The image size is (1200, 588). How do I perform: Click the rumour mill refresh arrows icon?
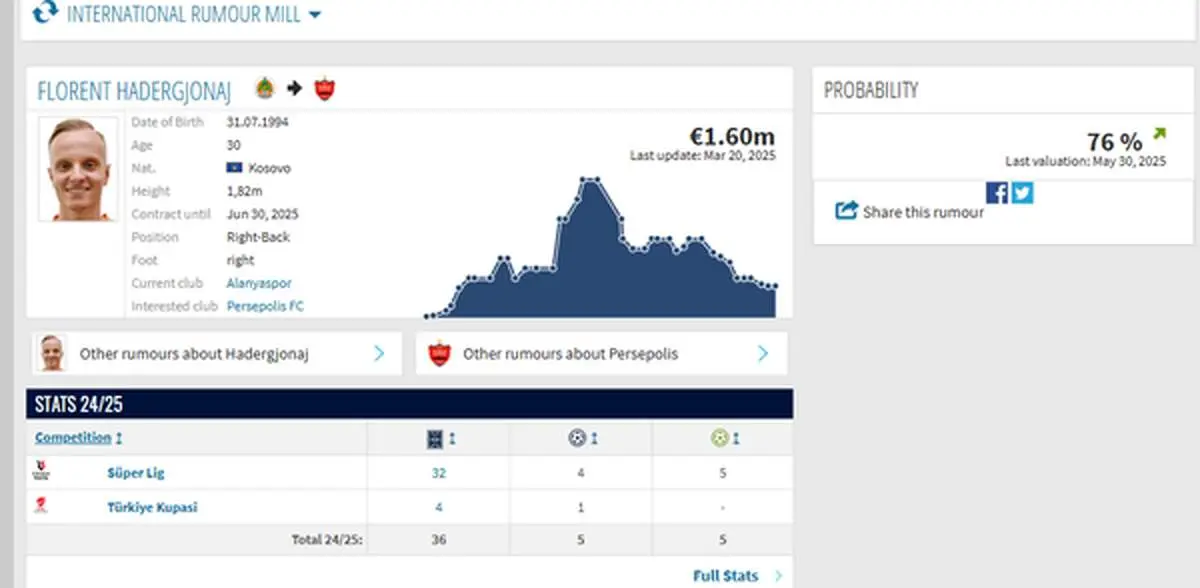[x=45, y=12]
